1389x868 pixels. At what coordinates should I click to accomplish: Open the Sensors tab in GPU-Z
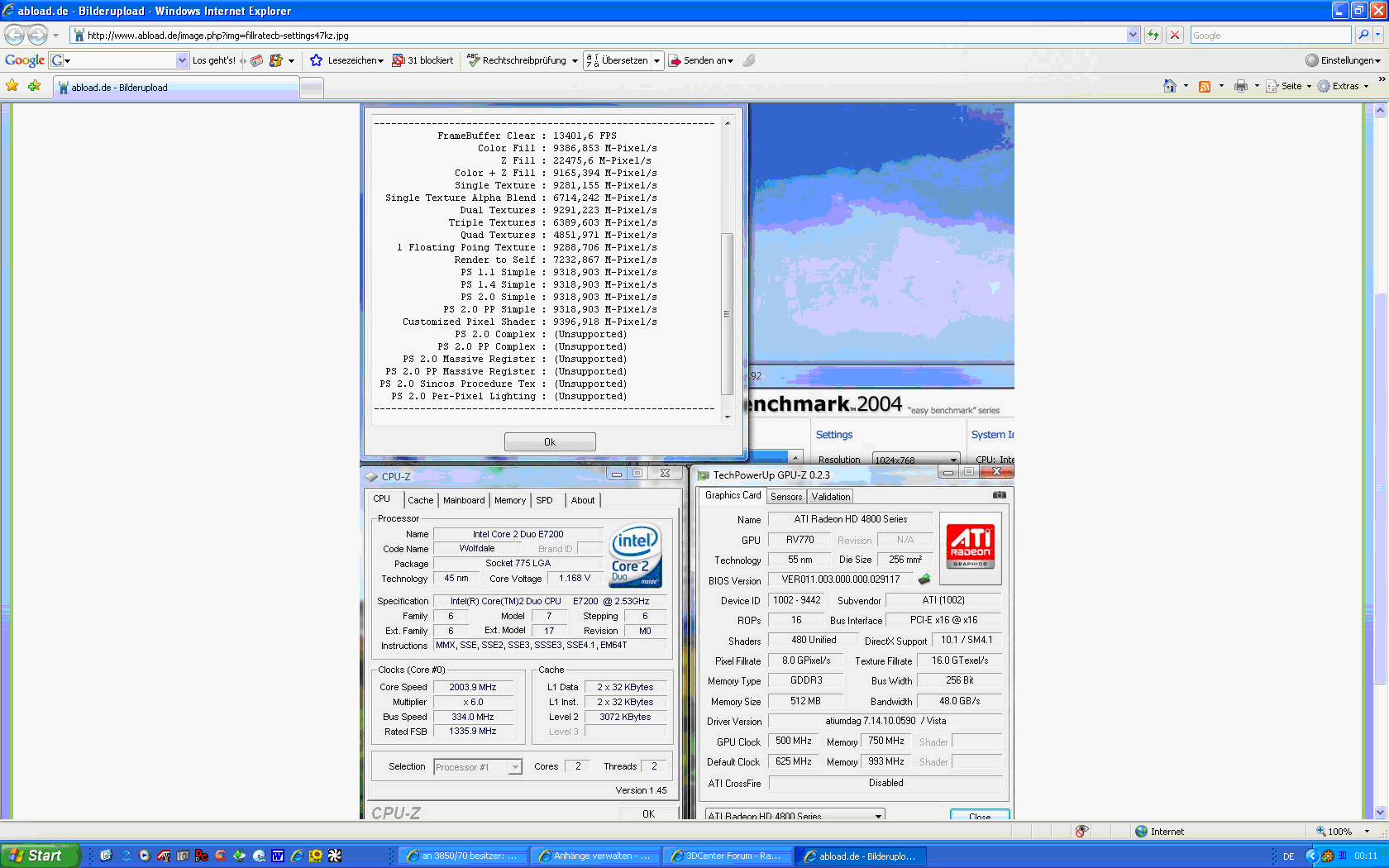point(786,497)
